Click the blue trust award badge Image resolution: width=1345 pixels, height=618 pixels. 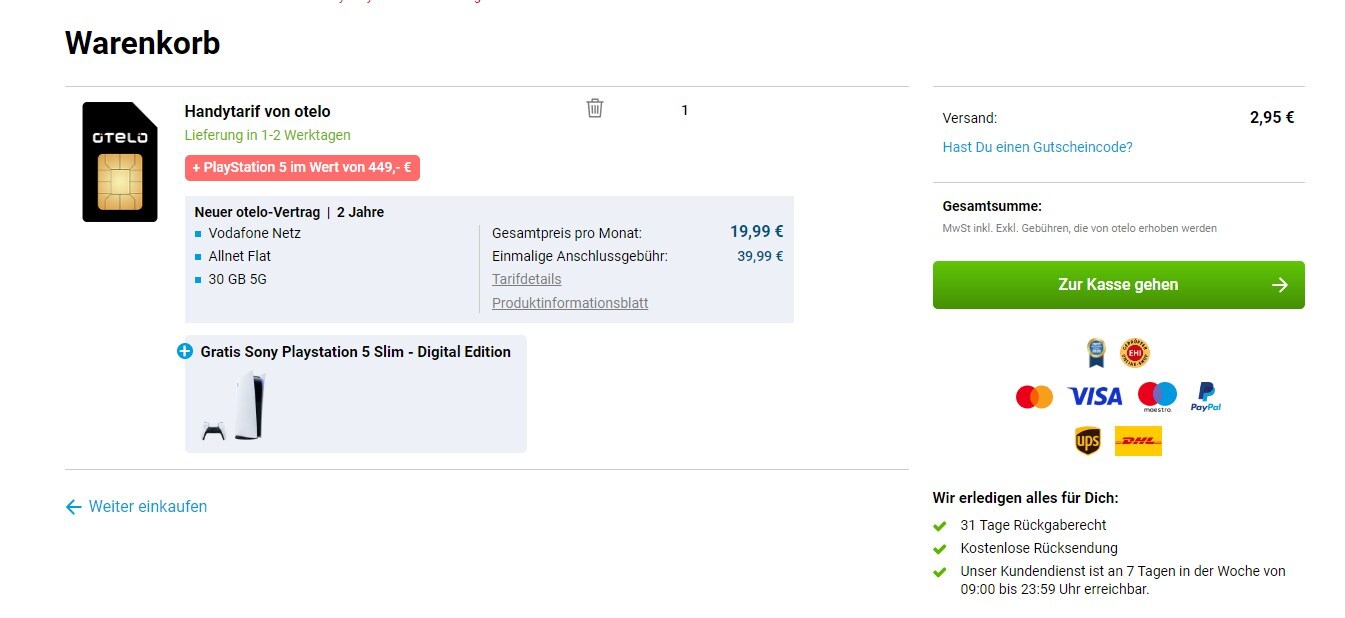click(1097, 352)
